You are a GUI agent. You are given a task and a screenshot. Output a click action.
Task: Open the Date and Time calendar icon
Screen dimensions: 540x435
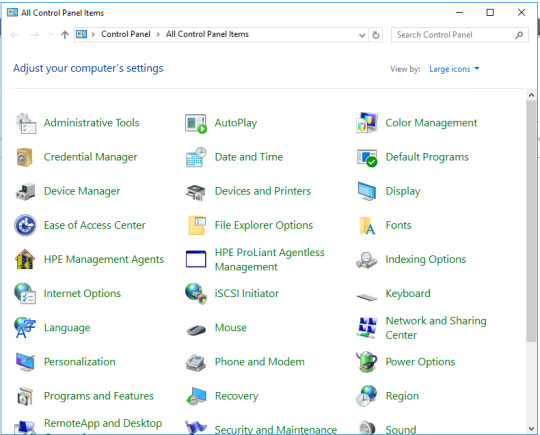click(196, 157)
